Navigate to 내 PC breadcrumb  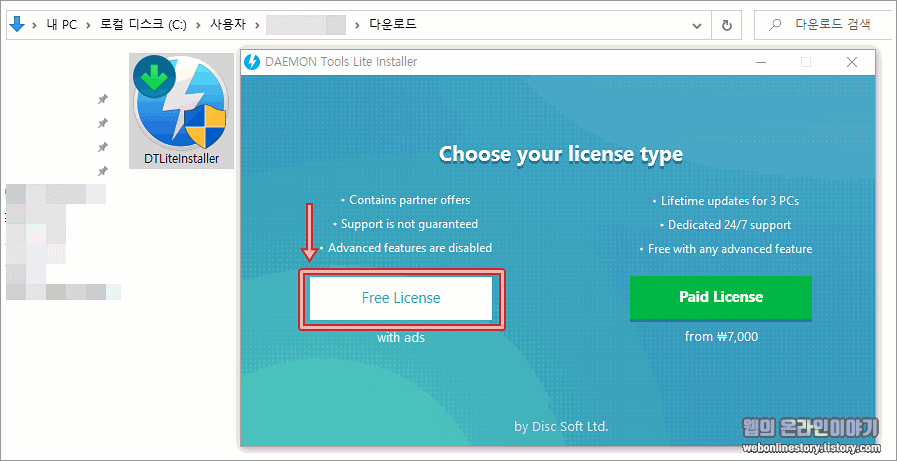tap(62, 25)
